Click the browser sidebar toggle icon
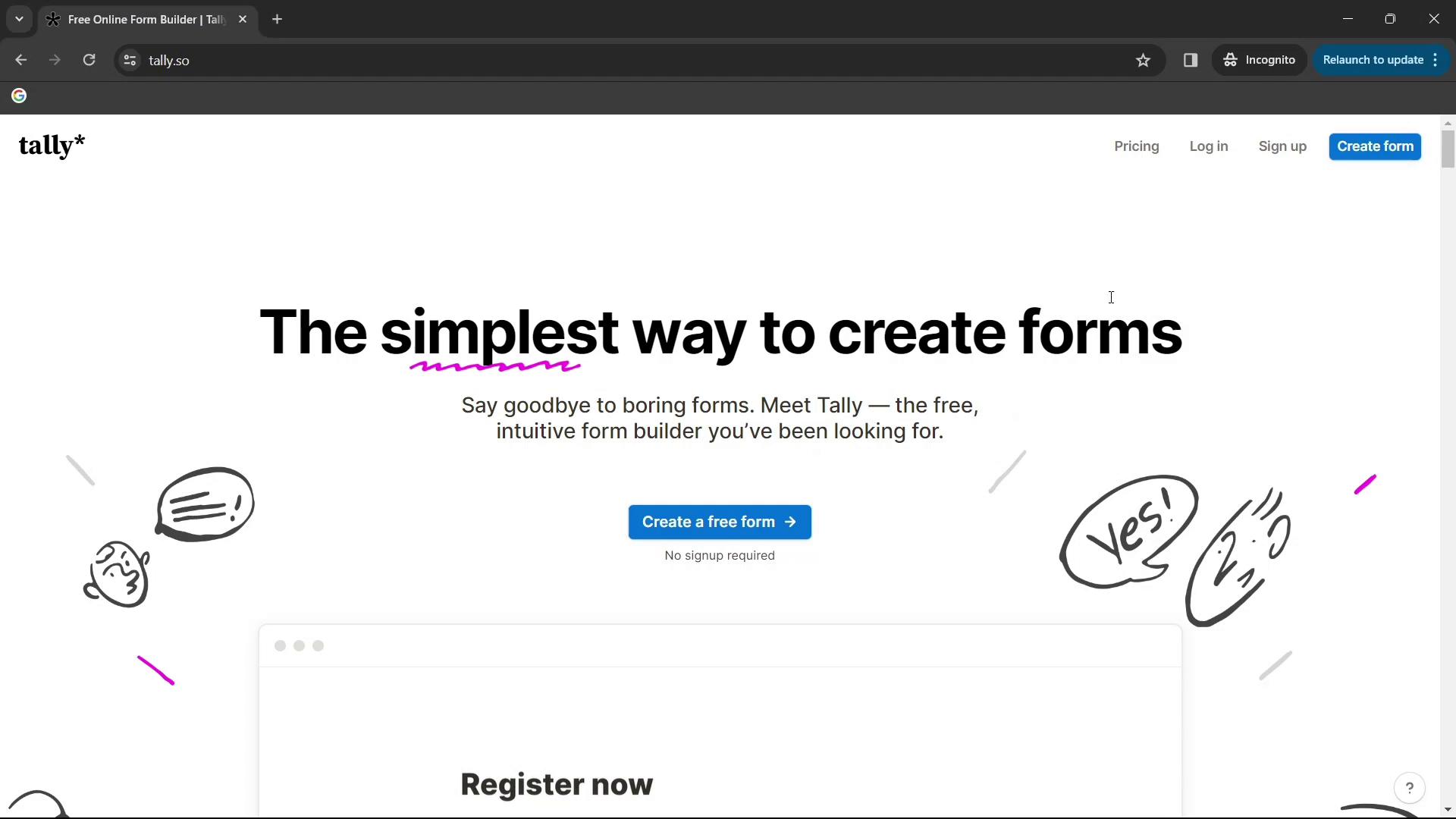 click(x=1192, y=60)
